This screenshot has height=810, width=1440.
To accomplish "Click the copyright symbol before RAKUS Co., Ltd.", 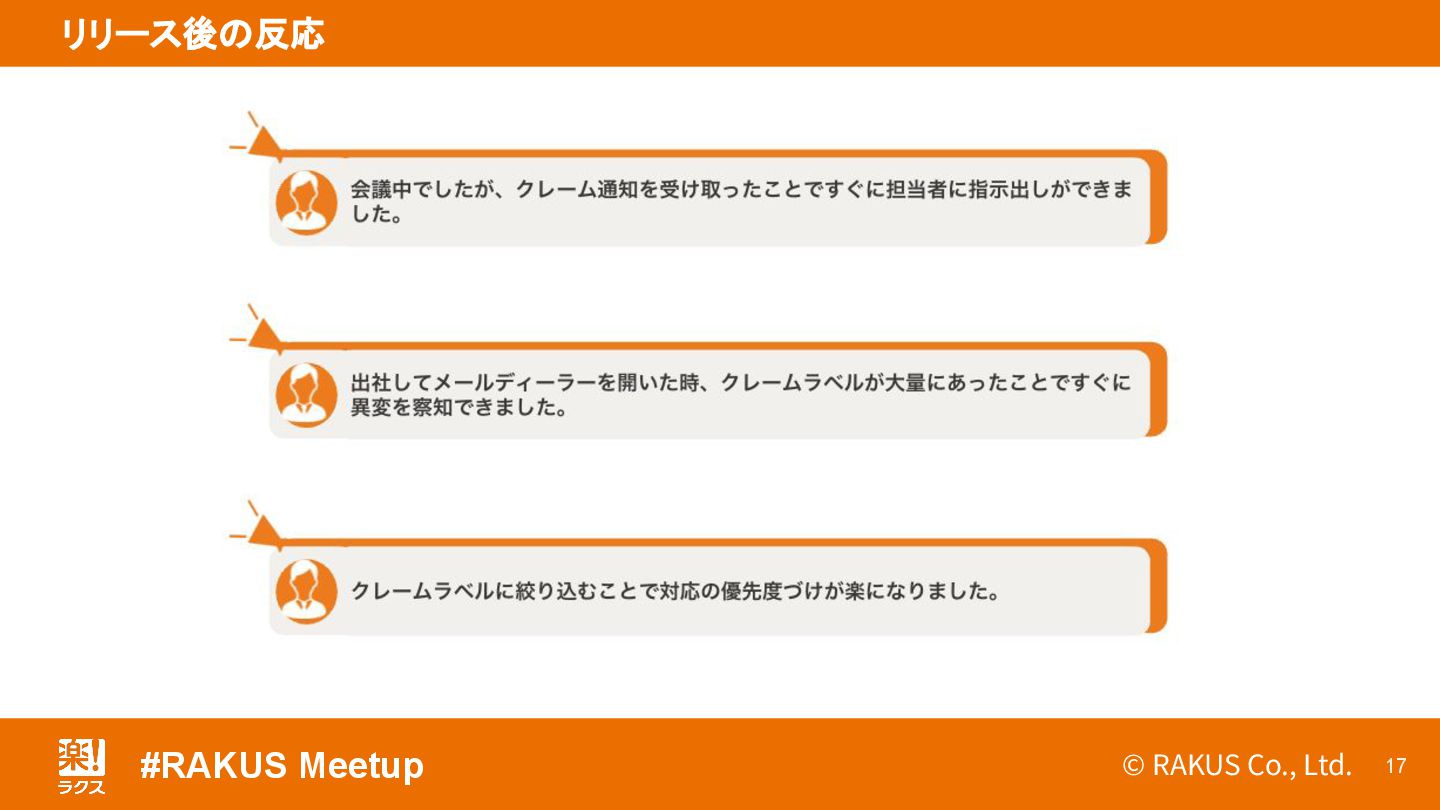I will (1133, 766).
